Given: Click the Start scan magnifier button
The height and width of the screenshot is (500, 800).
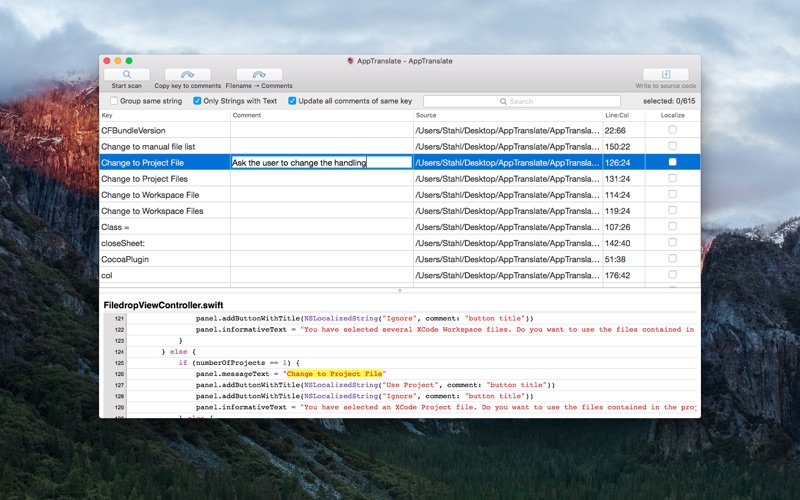Looking at the screenshot, I should coord(127,74).
